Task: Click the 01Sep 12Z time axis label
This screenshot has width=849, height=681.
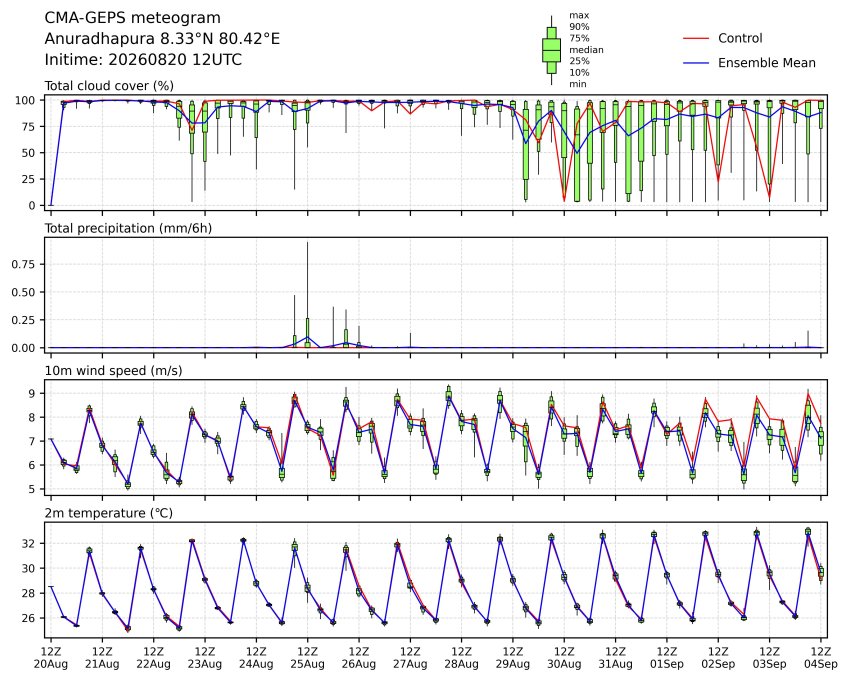Action: [x=667, y=657]
